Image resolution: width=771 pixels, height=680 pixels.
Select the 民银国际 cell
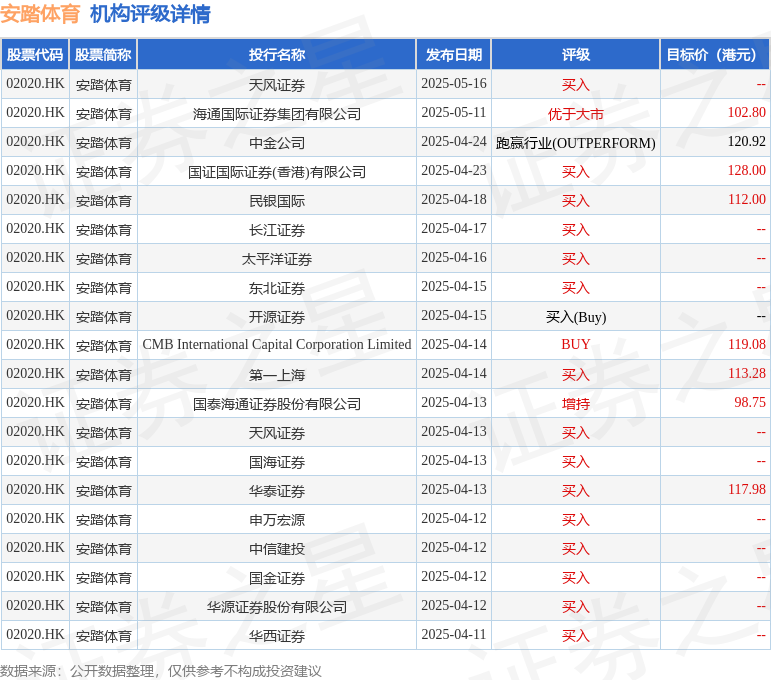pyautogui.click(x=277, y=201)
